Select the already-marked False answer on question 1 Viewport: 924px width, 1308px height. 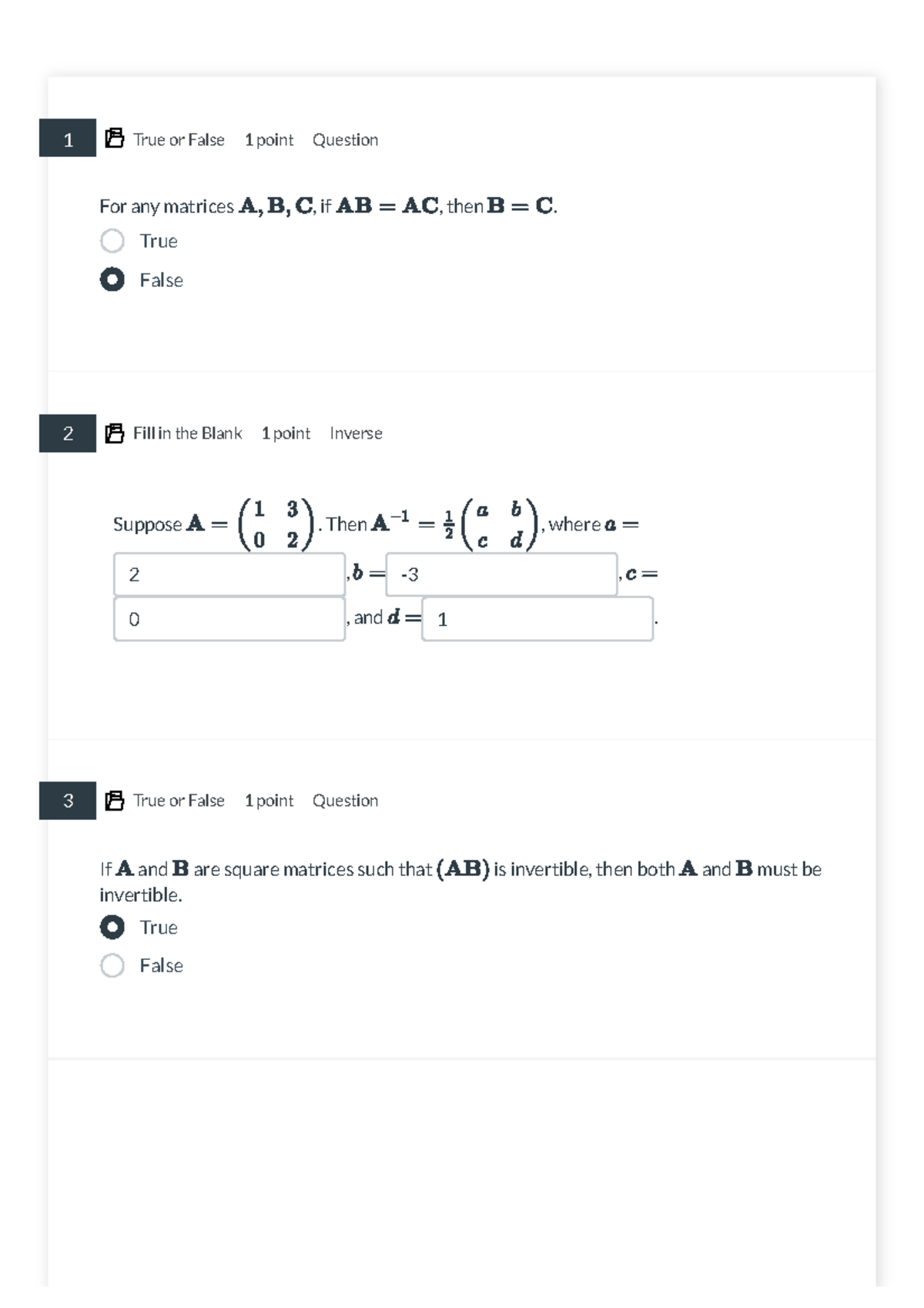(x=112, y=280)
